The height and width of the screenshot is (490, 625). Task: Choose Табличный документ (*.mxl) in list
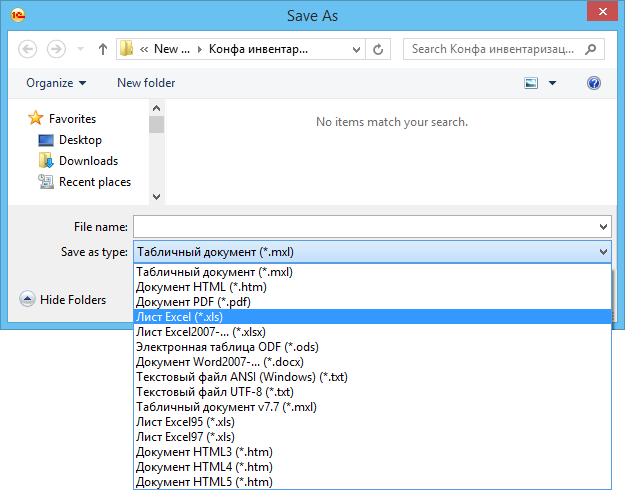pos(372,272)
